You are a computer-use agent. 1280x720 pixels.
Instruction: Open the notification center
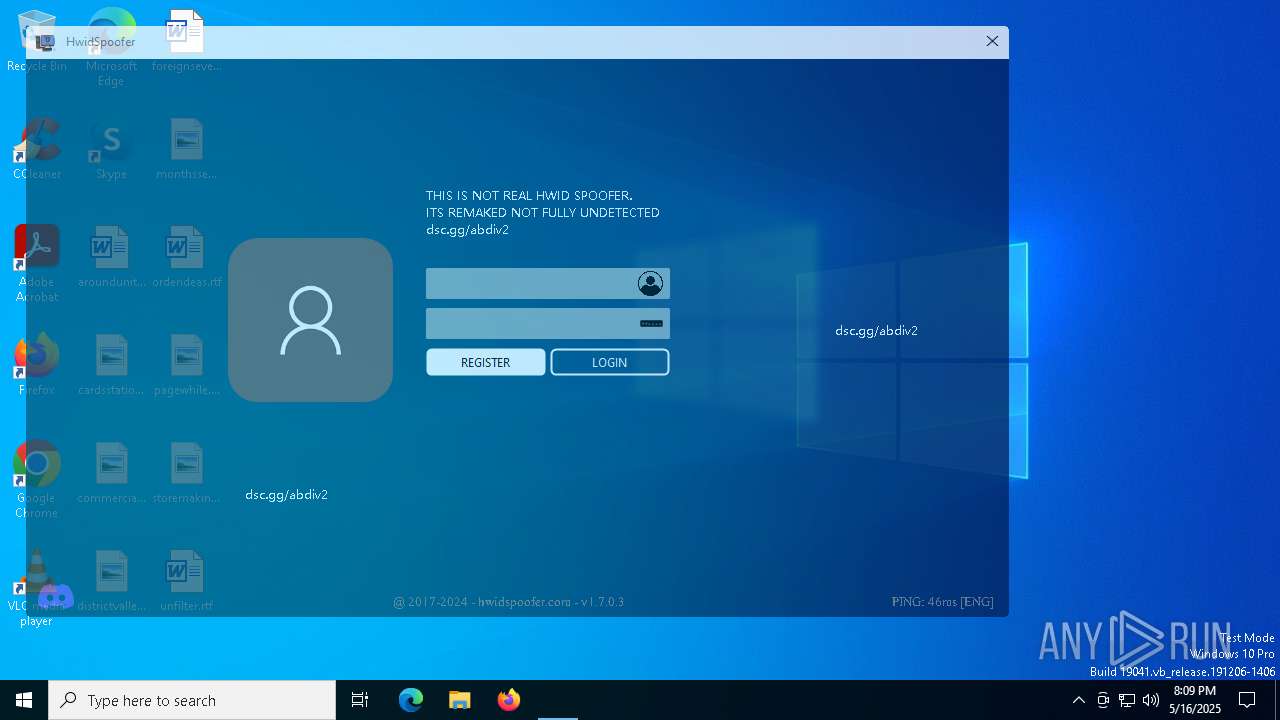1247,700
